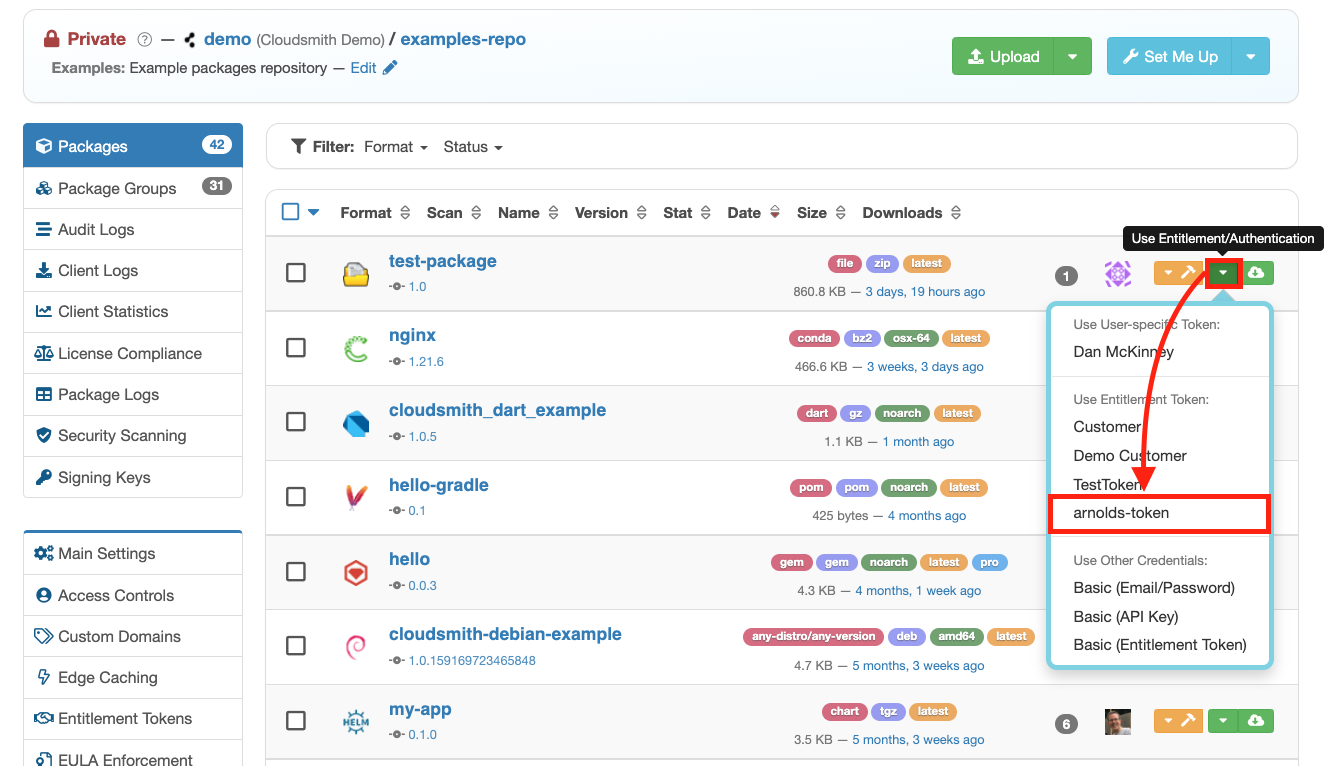Open the Entitlement Tokens sidebar page
The image size is (1344, 766).
pyautogui.click(x=133, y=719)
